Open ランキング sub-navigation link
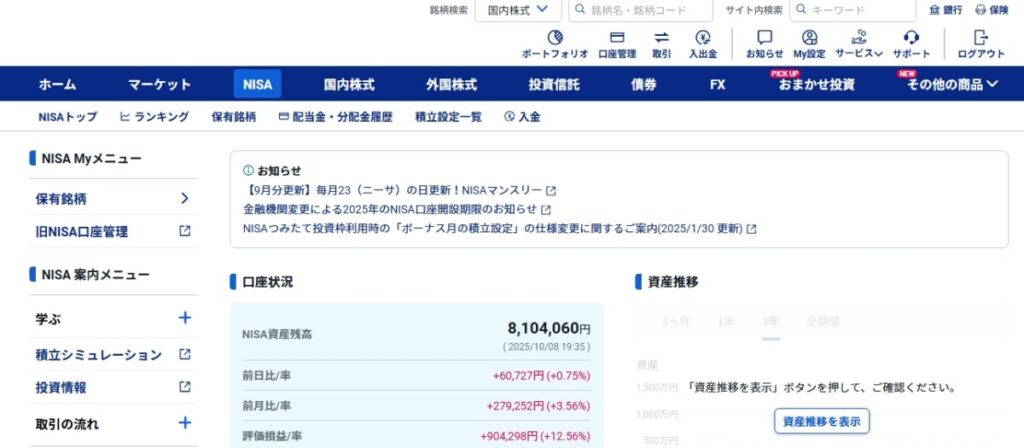This screenshot has width=1024, height=448. tap(155, 117)
